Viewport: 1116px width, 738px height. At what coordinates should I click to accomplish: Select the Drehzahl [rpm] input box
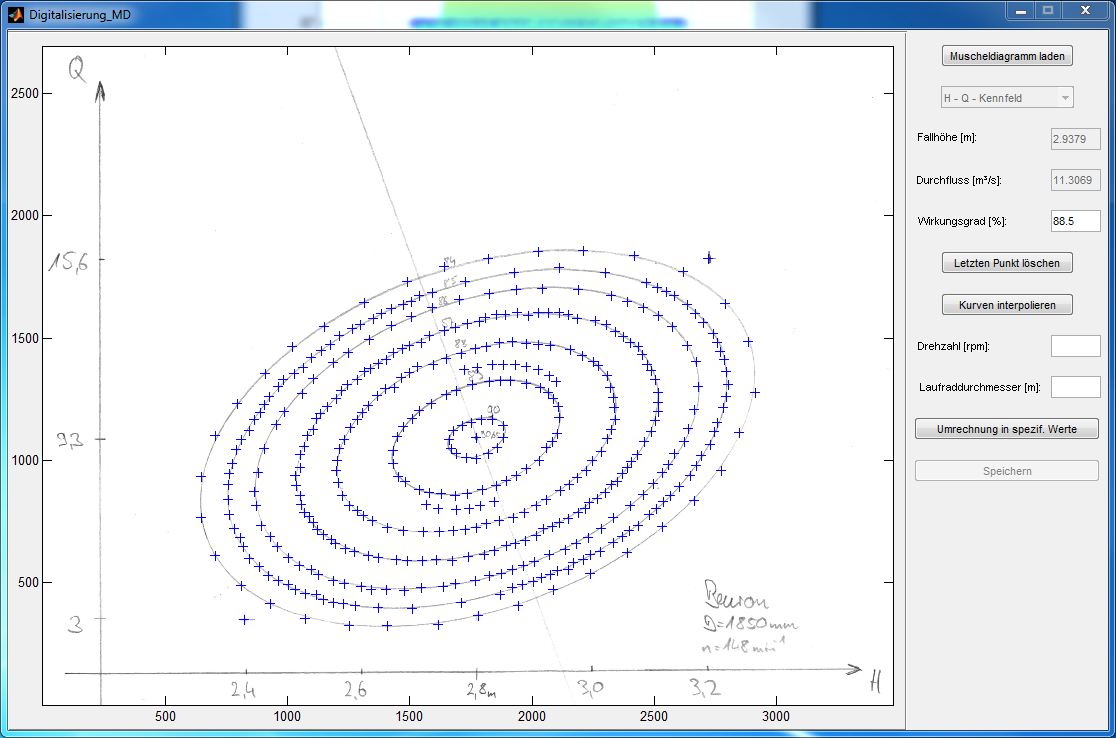1075,346
